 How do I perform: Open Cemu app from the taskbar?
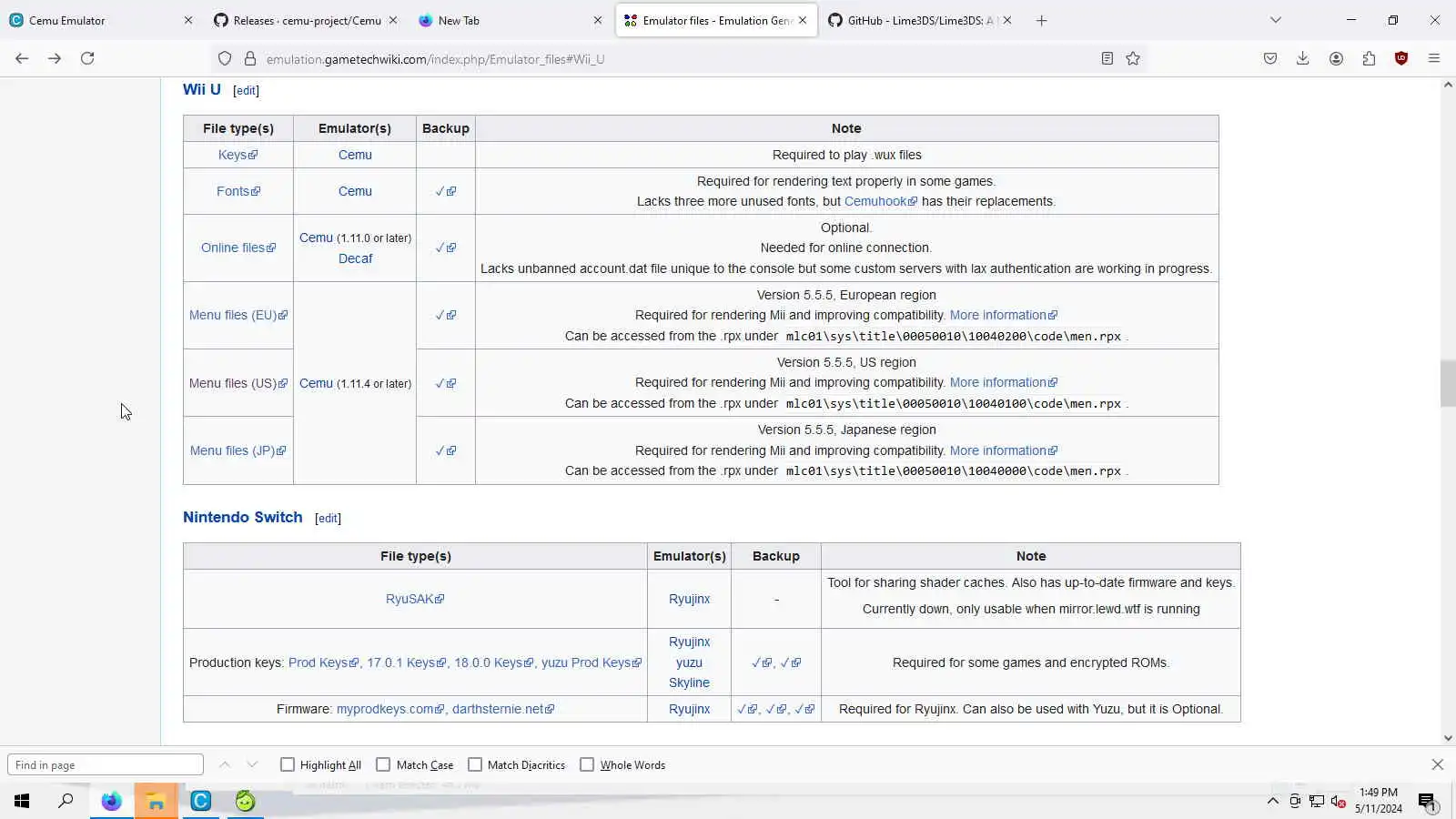(200, 801)
